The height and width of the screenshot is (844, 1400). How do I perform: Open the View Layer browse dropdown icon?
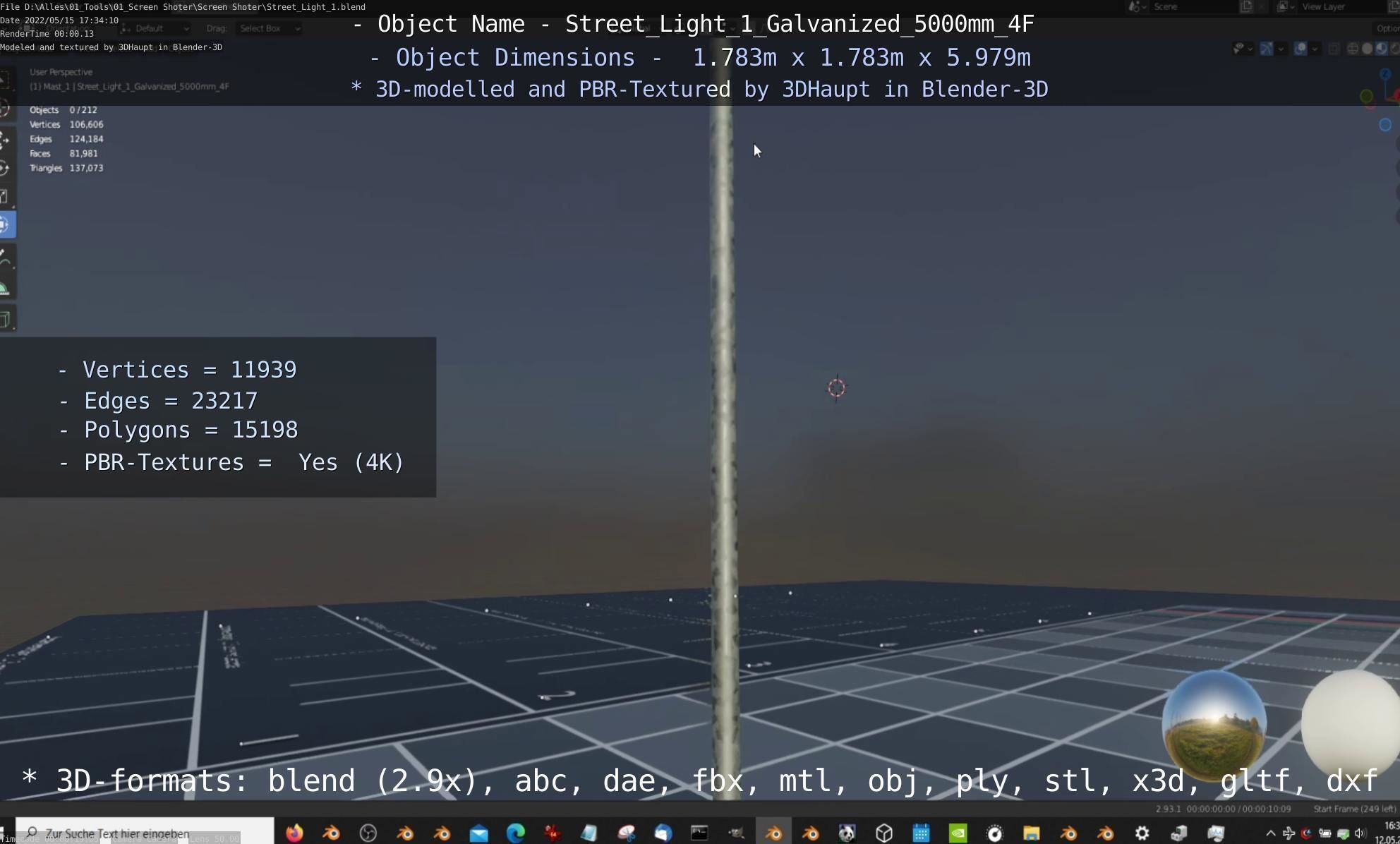1286,6
